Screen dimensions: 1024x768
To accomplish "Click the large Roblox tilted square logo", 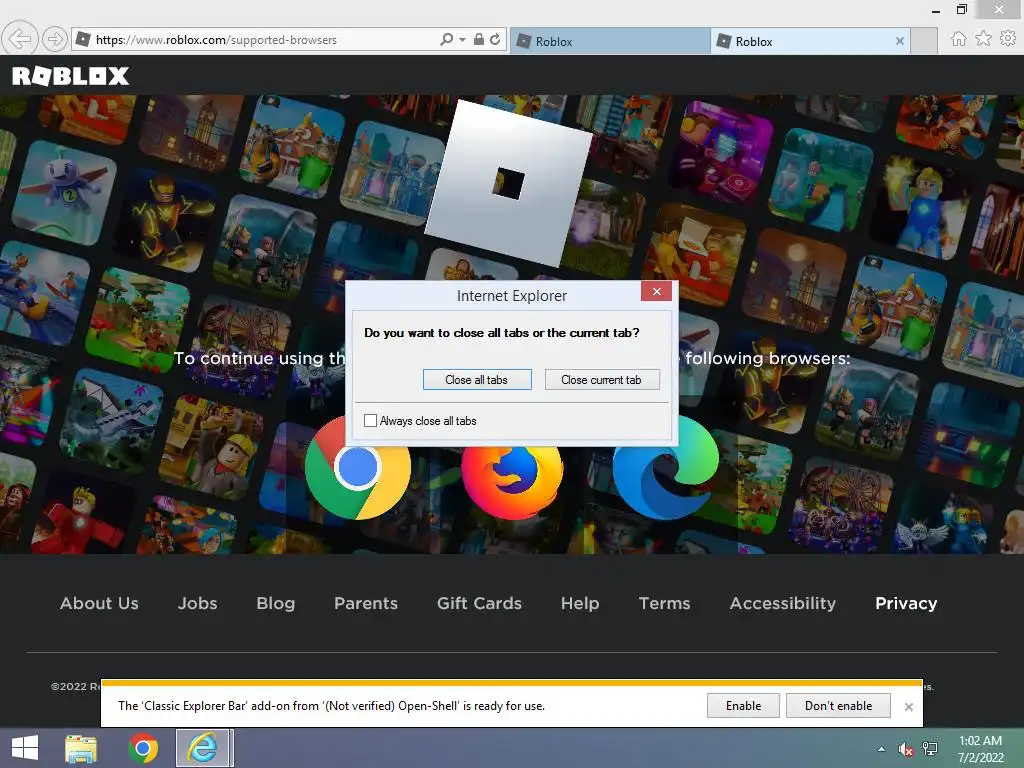I will pos(508,184).
